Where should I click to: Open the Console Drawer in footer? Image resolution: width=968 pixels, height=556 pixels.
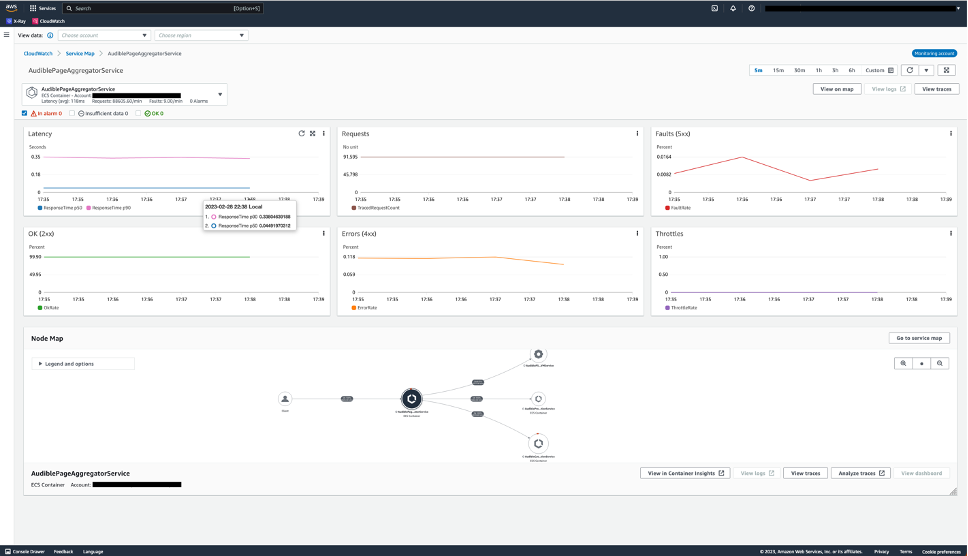pos(25,552)
